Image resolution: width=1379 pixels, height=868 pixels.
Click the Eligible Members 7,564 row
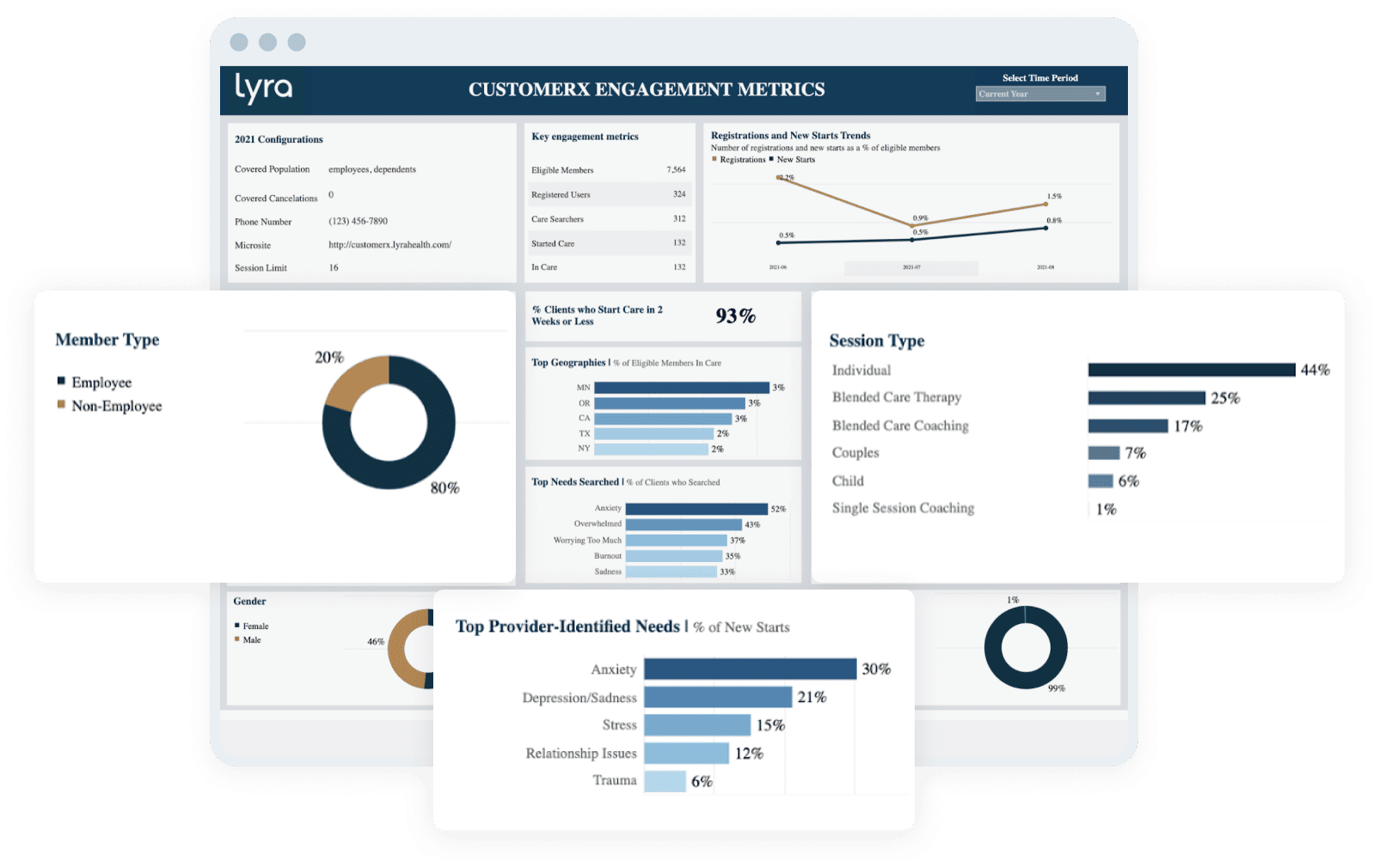609,170
